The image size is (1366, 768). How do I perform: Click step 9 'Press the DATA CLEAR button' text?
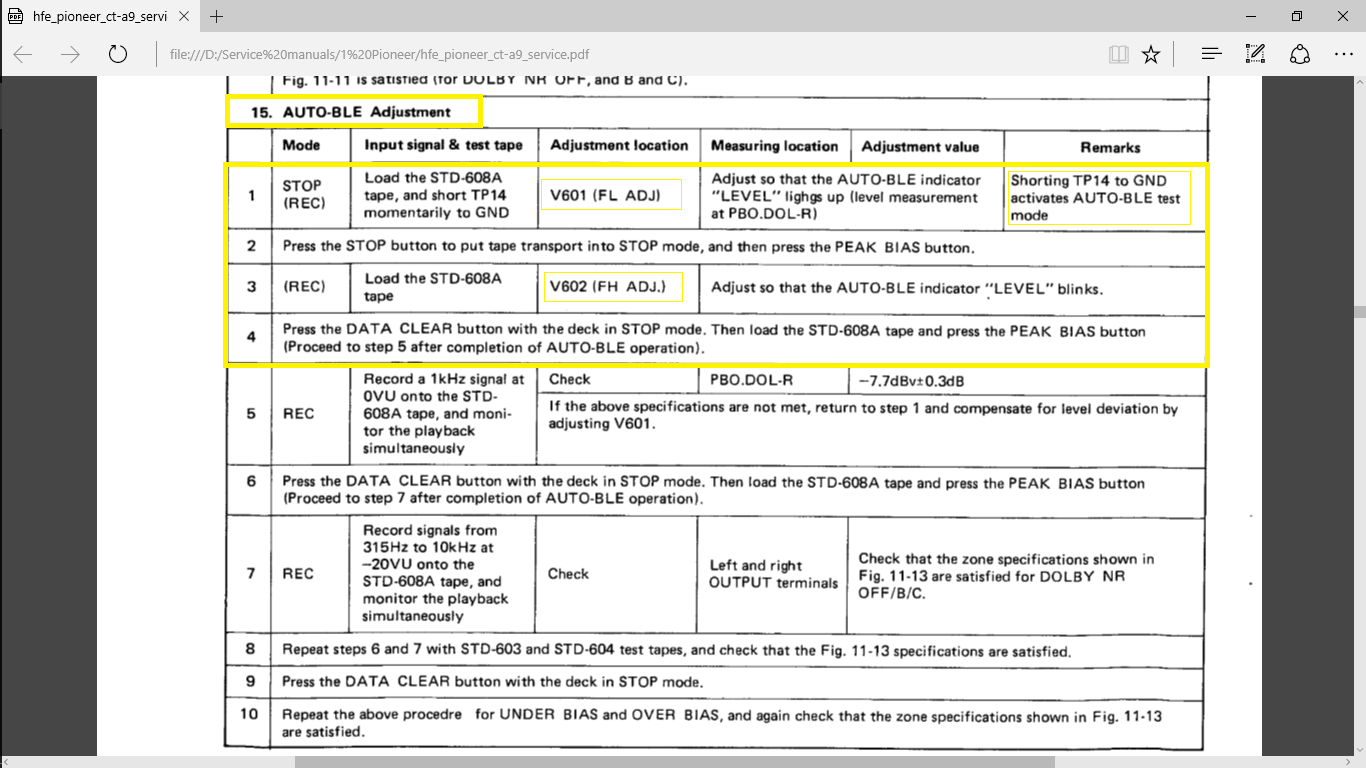pos(492,682)
